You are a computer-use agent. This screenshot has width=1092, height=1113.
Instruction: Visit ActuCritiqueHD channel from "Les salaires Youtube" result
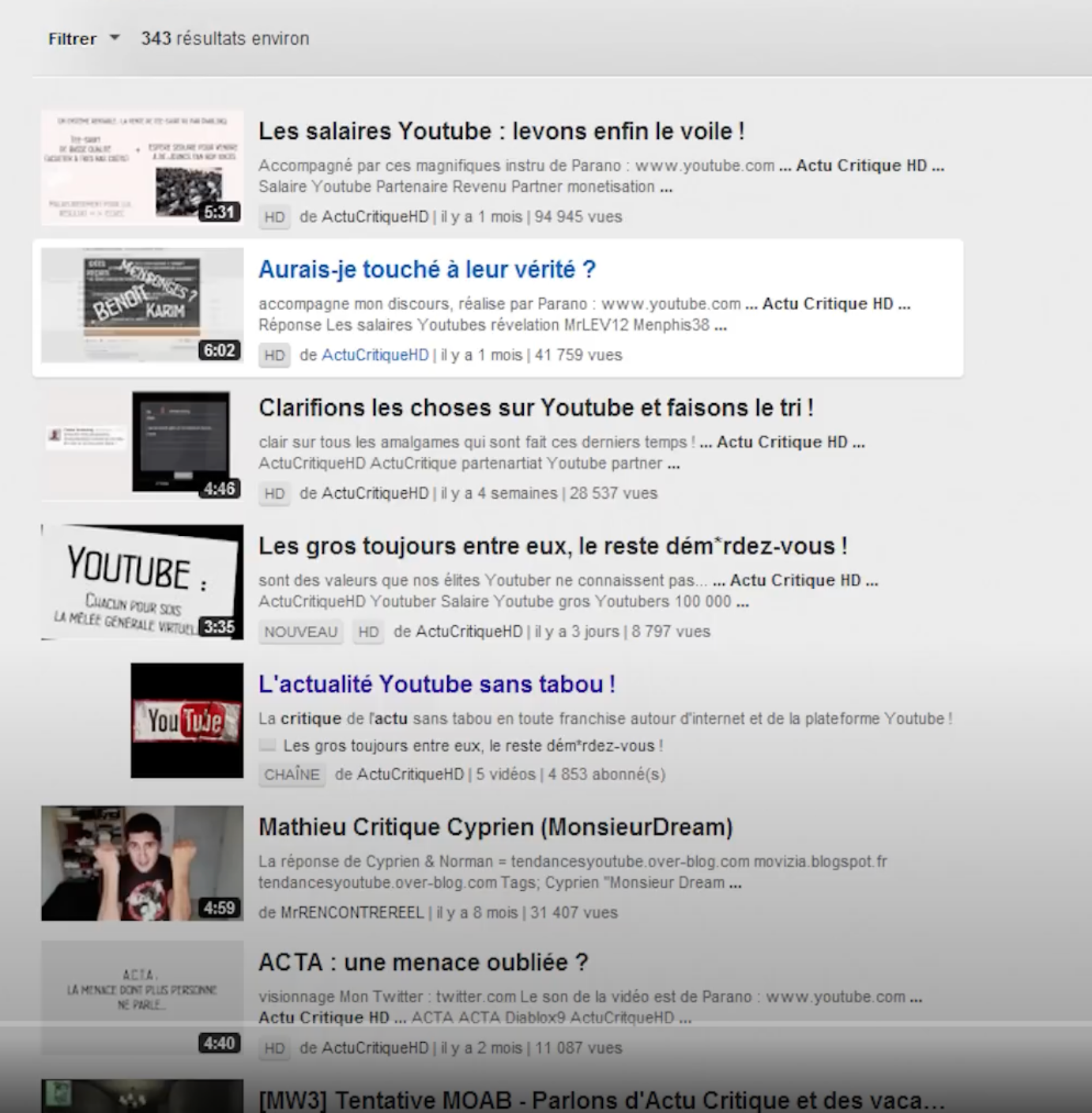pyautogui.click(x=375, y=217)
